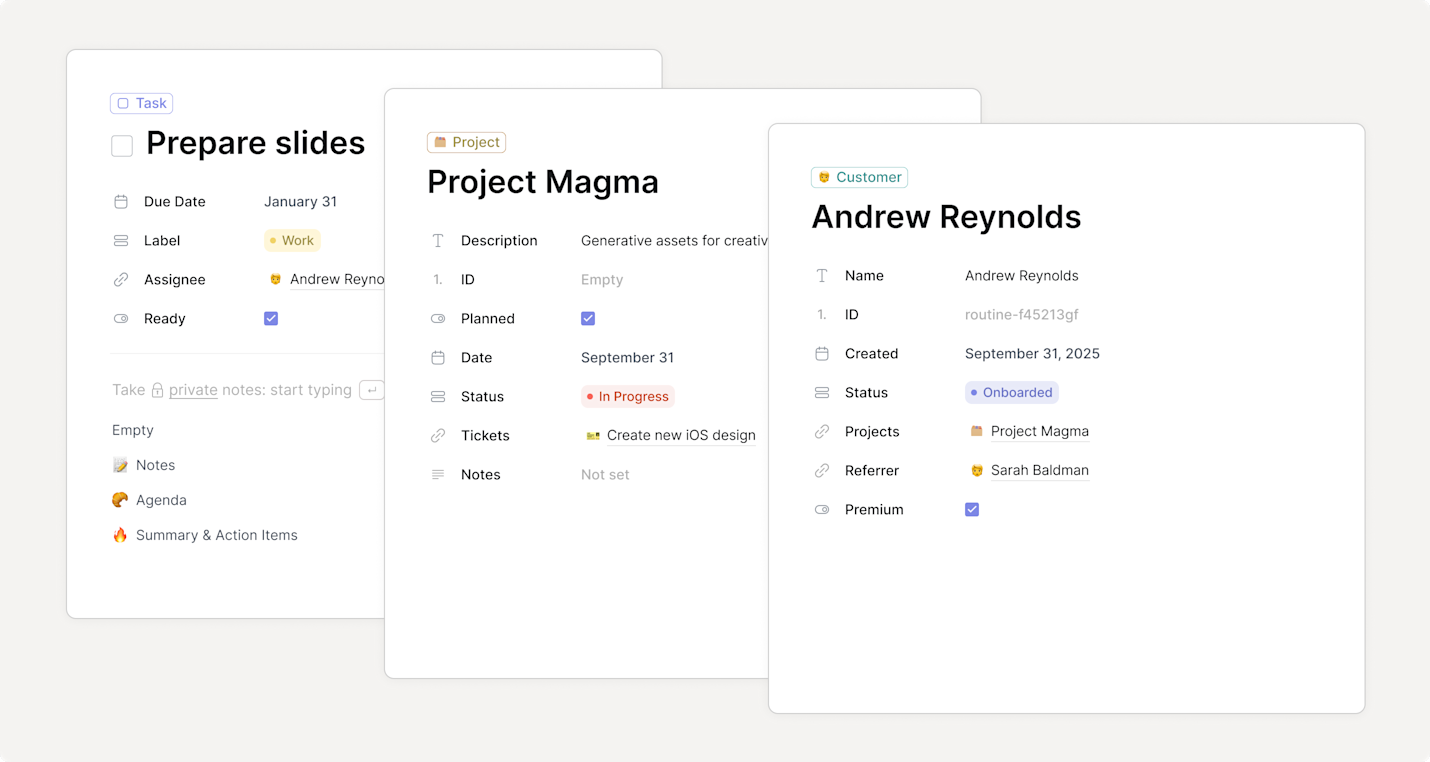Click the 'Empty' ID value in Project card

point(602,280)
